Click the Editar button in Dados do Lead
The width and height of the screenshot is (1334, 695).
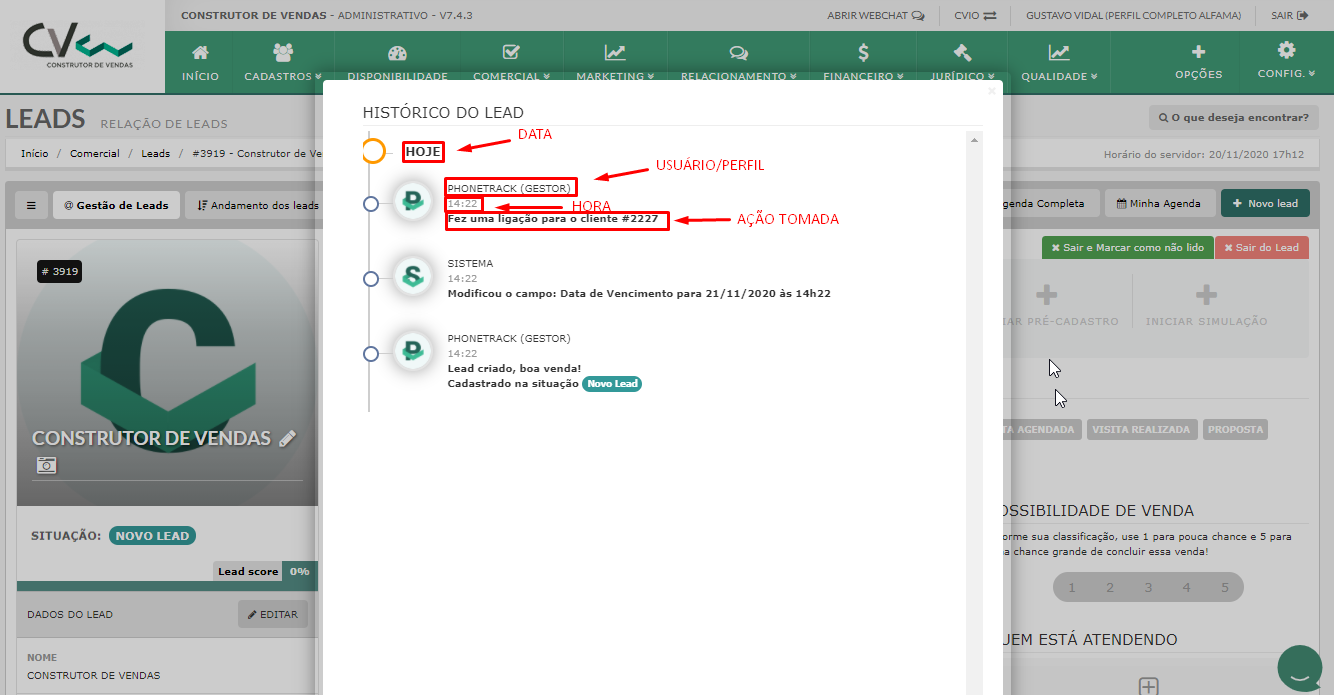tap(273, 614)
